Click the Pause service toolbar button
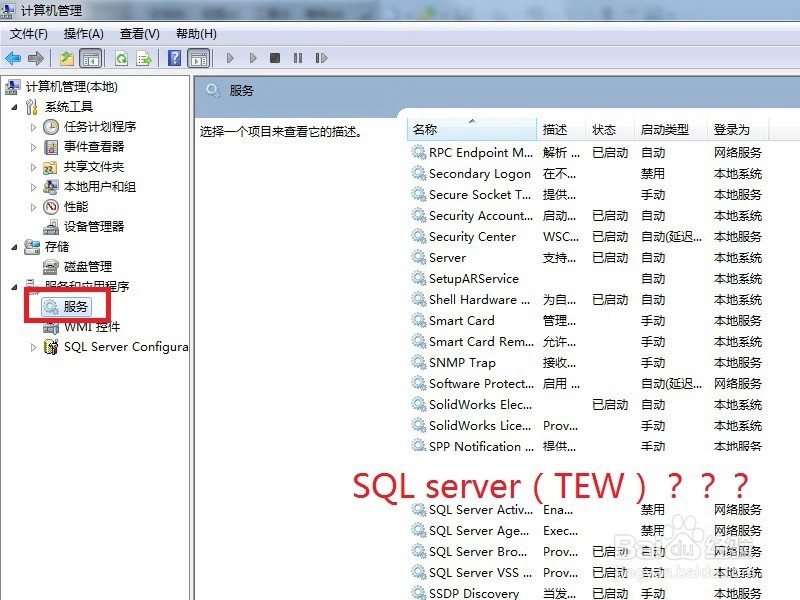This screenshot has height=600, width=800. 298,58
